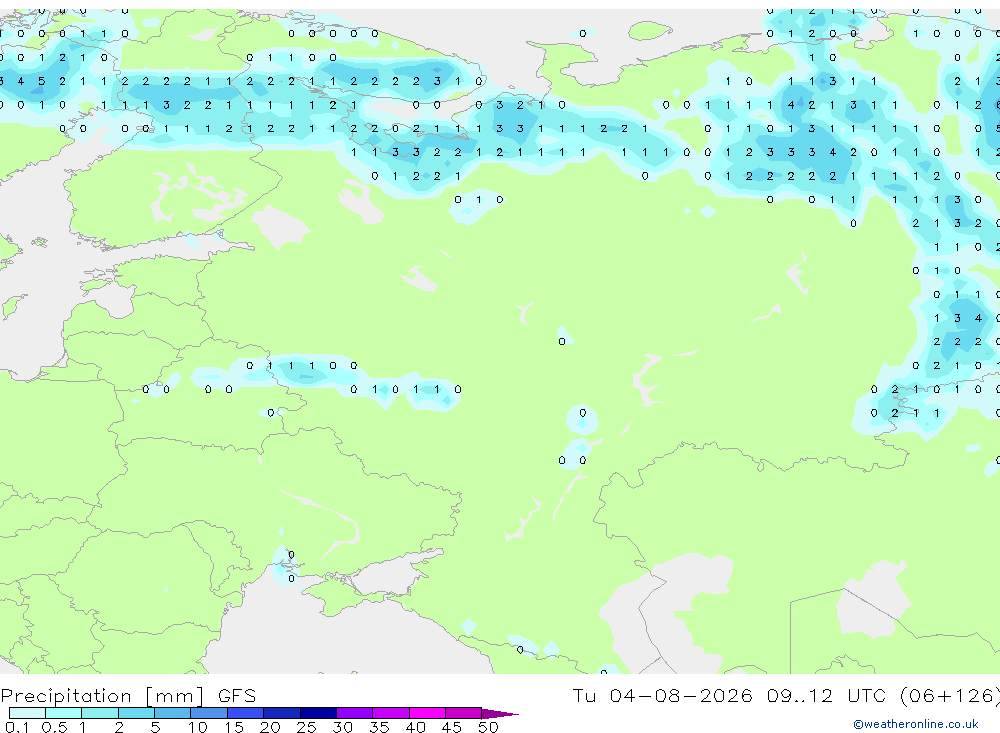Click legend label '0.1'
Screen dimensions: 1000x733
pos(17,727)
